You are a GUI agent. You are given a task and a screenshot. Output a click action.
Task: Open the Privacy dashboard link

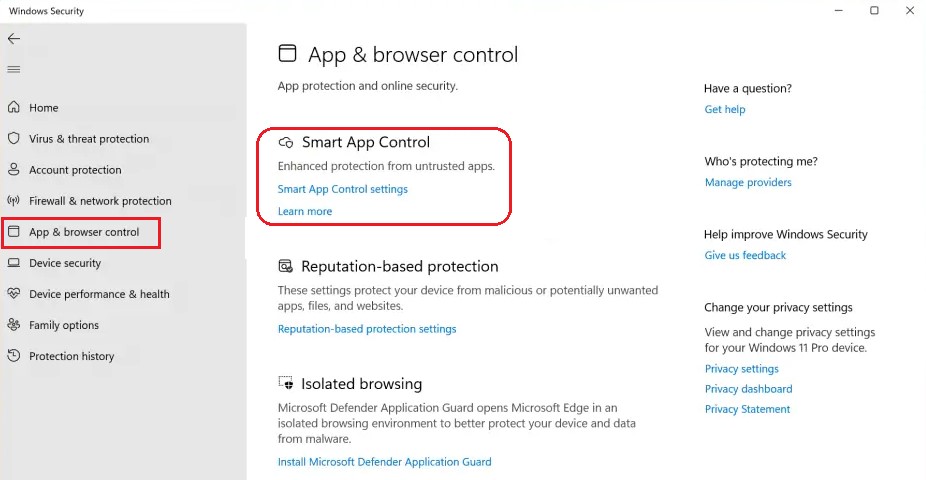(748, 389)
